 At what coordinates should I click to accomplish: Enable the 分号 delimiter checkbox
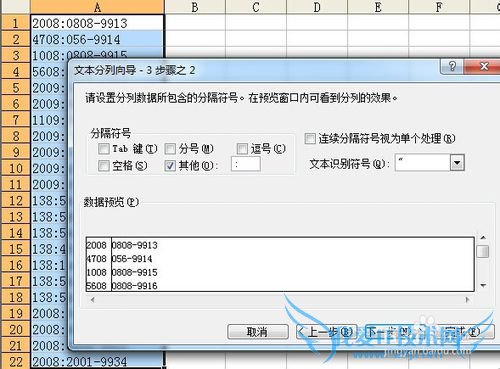170,149
